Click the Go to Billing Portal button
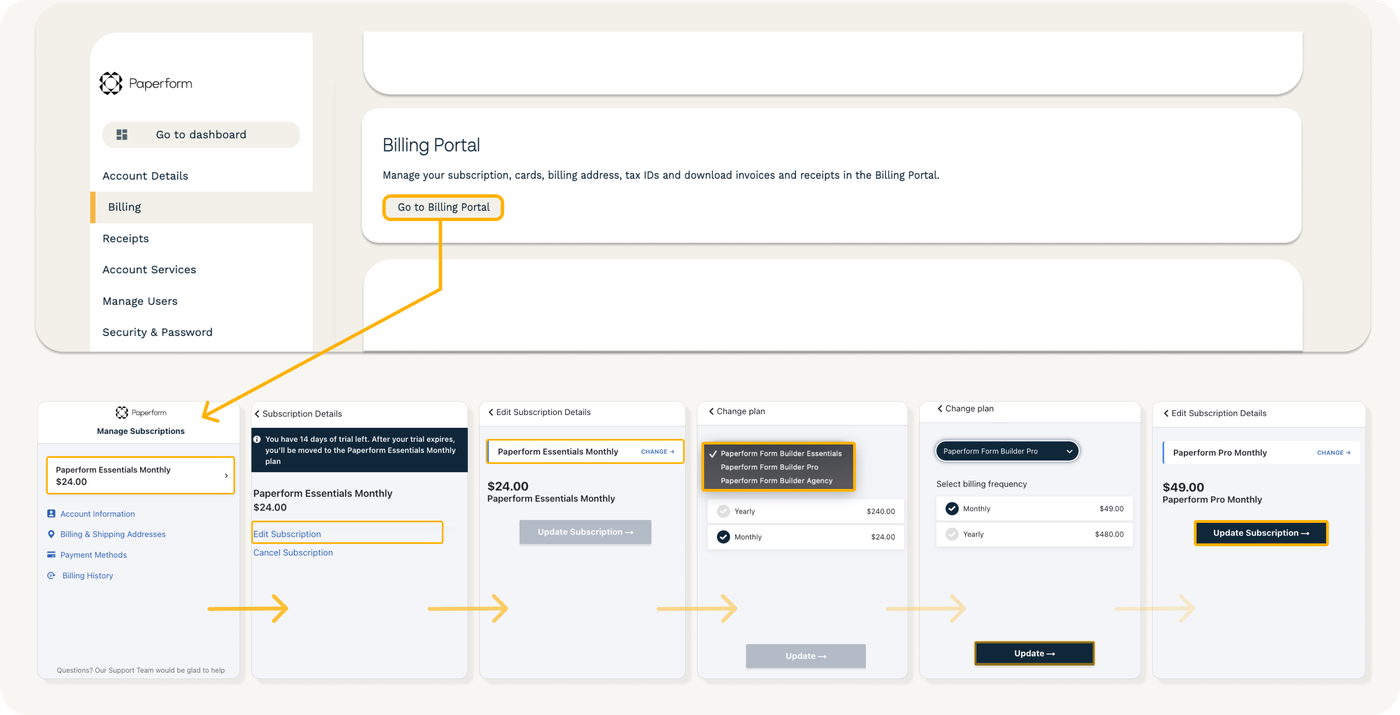 [443, 207]
